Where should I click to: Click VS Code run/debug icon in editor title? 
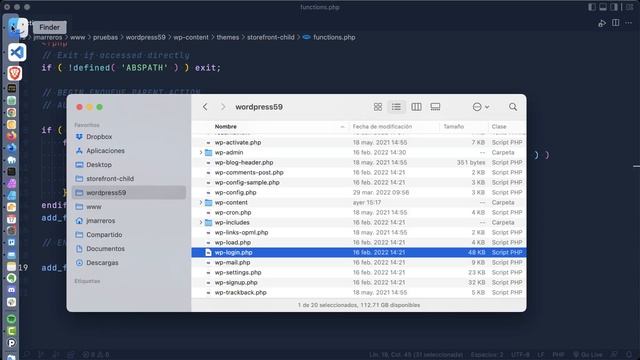point(602,23)
